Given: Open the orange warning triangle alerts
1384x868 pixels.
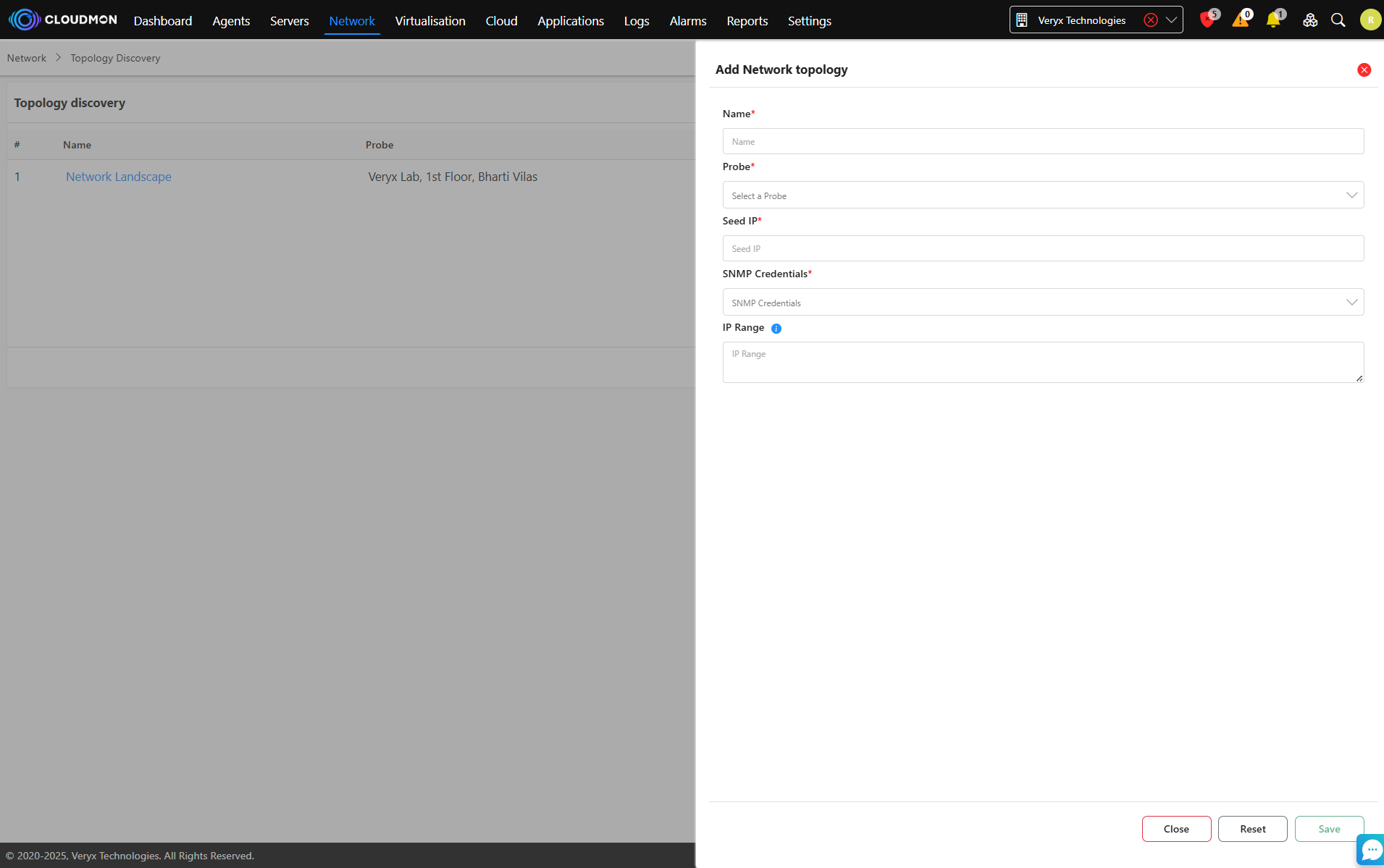Looking at the screenshot, I should coord(1240,20).
